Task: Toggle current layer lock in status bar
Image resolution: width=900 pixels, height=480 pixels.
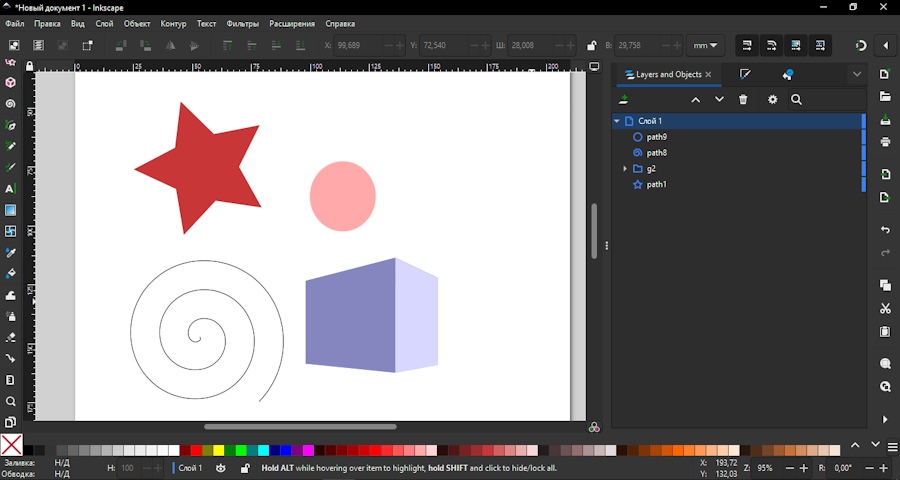Action: tap(245, 468)
